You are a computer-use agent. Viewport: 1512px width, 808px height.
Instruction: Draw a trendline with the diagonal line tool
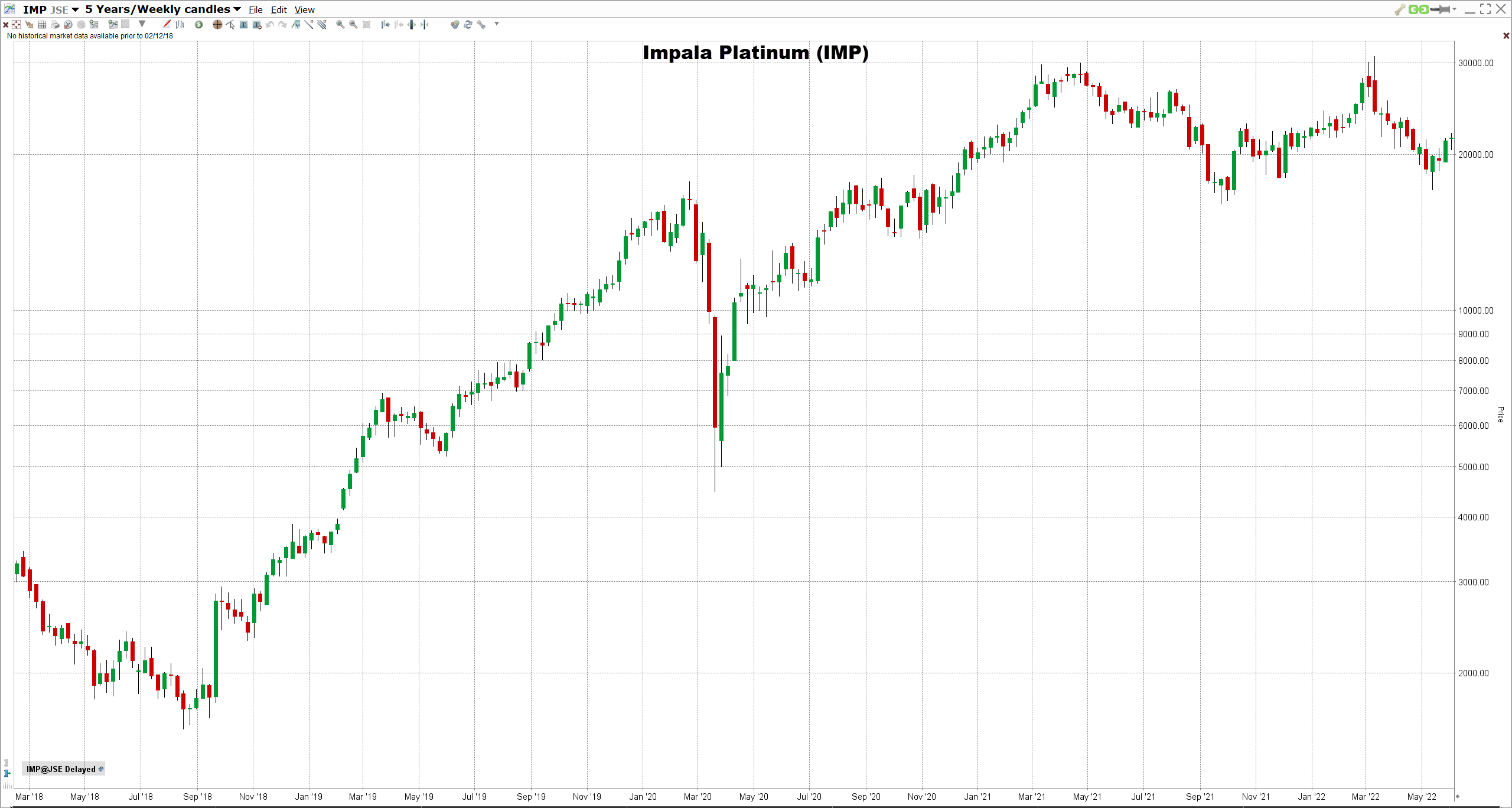(x=308, y=25)
